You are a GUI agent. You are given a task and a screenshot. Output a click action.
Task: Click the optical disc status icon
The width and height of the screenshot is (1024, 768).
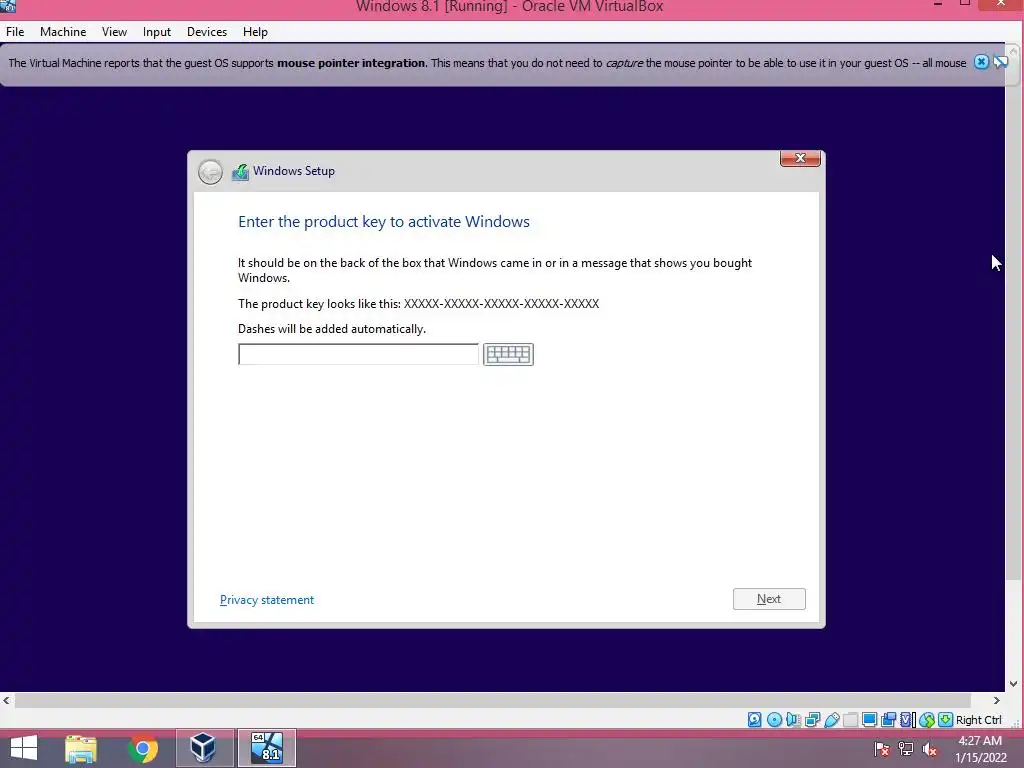coord(774,720)
